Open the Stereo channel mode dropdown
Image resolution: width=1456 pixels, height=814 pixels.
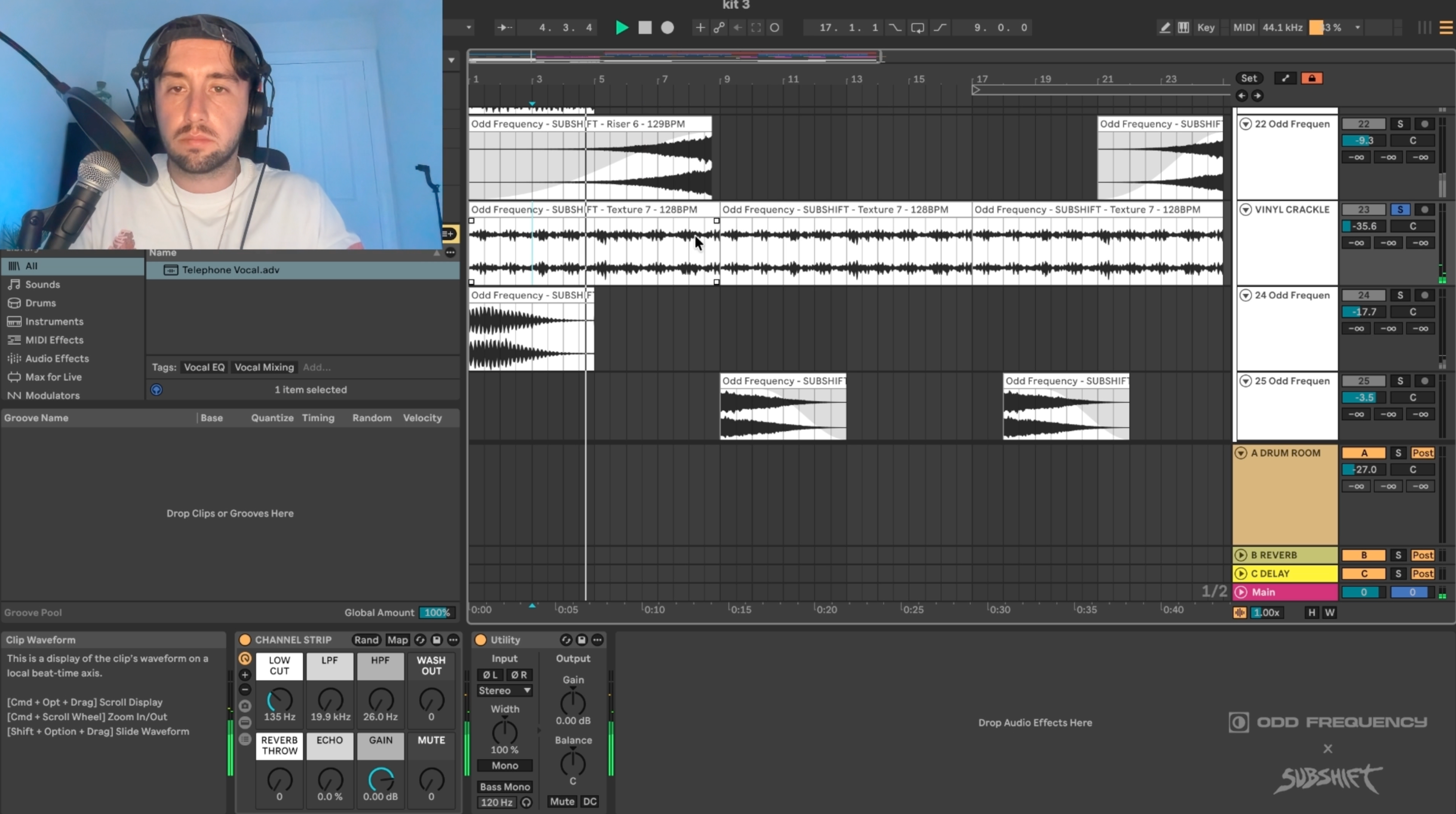tap(504, 690)
